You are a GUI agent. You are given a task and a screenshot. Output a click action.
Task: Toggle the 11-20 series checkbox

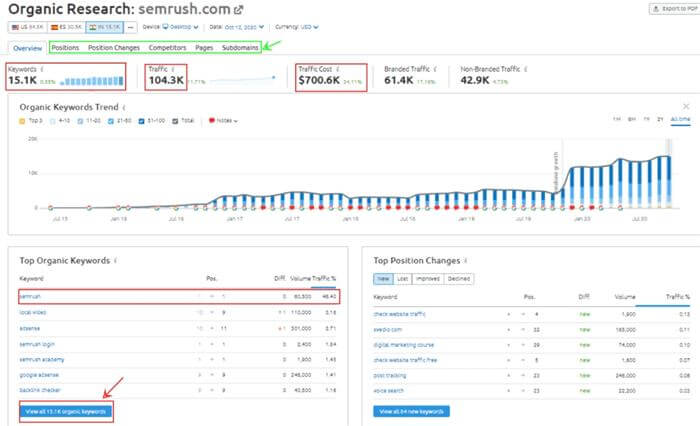coord(80,121)
